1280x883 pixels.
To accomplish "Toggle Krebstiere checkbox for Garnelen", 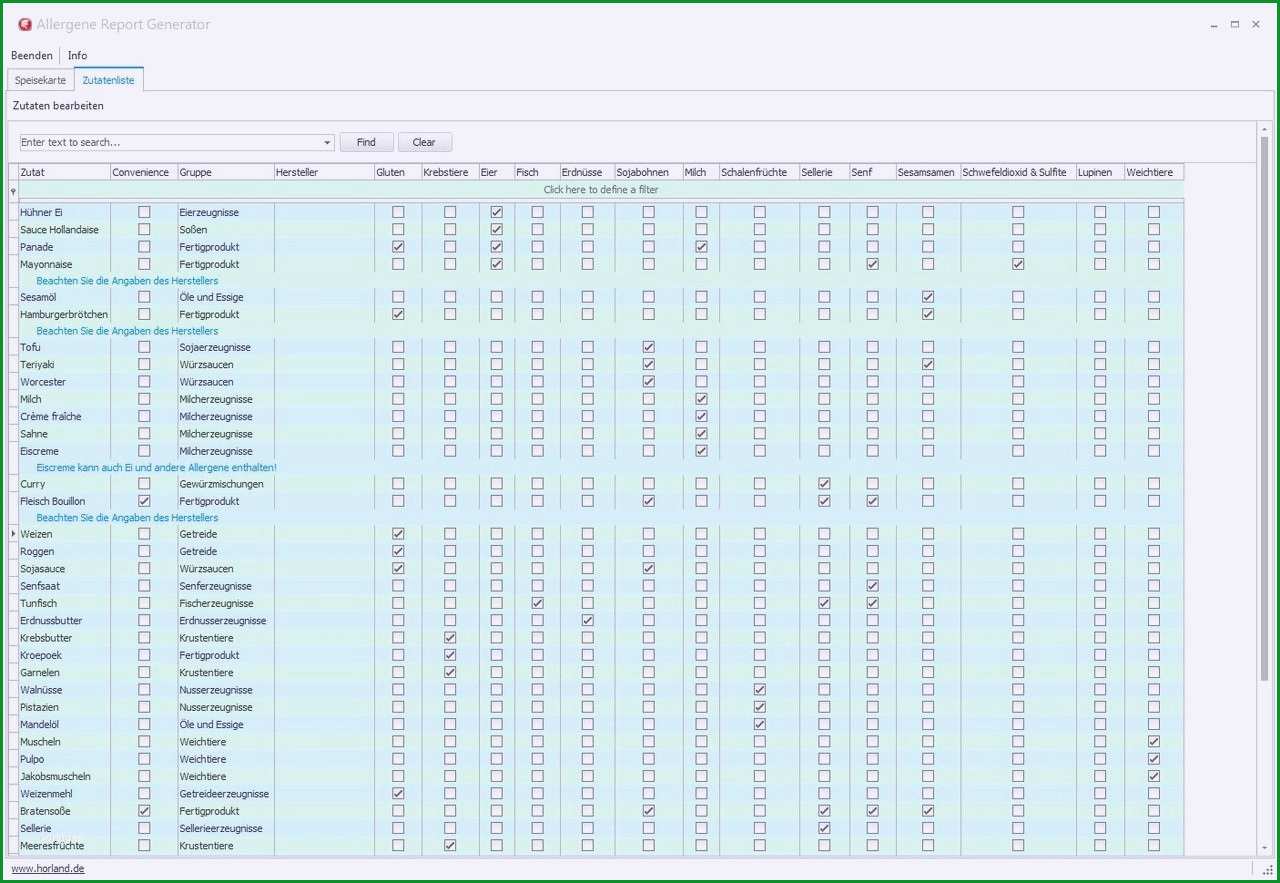I will coord(450,672).
